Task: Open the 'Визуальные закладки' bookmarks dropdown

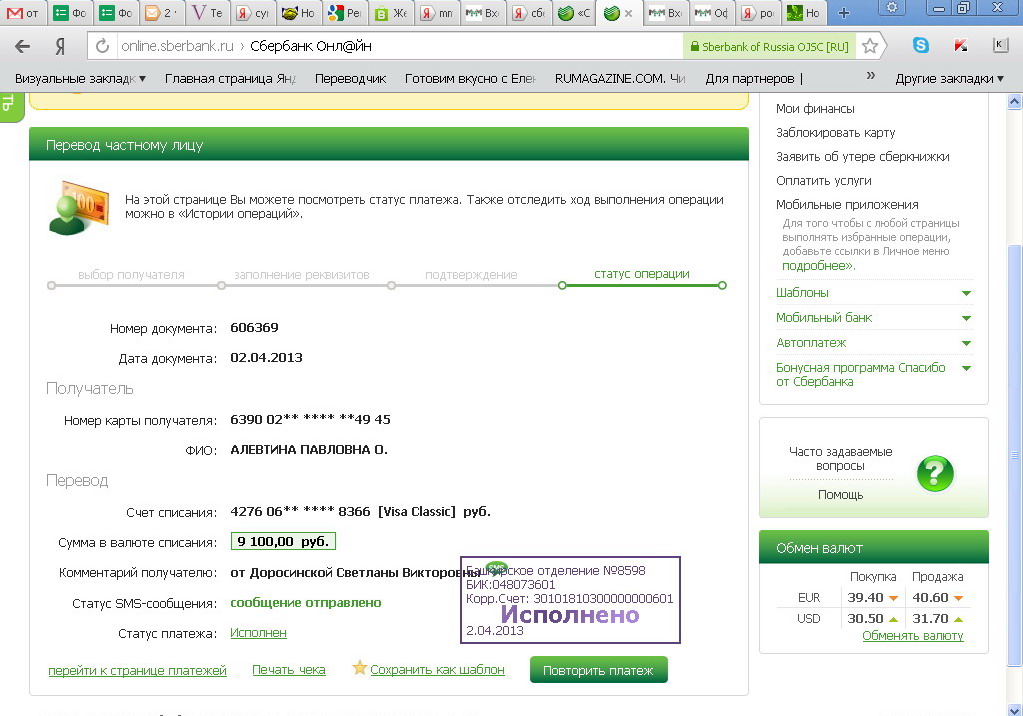Action: pyautogui.click(x=80, y=79)
